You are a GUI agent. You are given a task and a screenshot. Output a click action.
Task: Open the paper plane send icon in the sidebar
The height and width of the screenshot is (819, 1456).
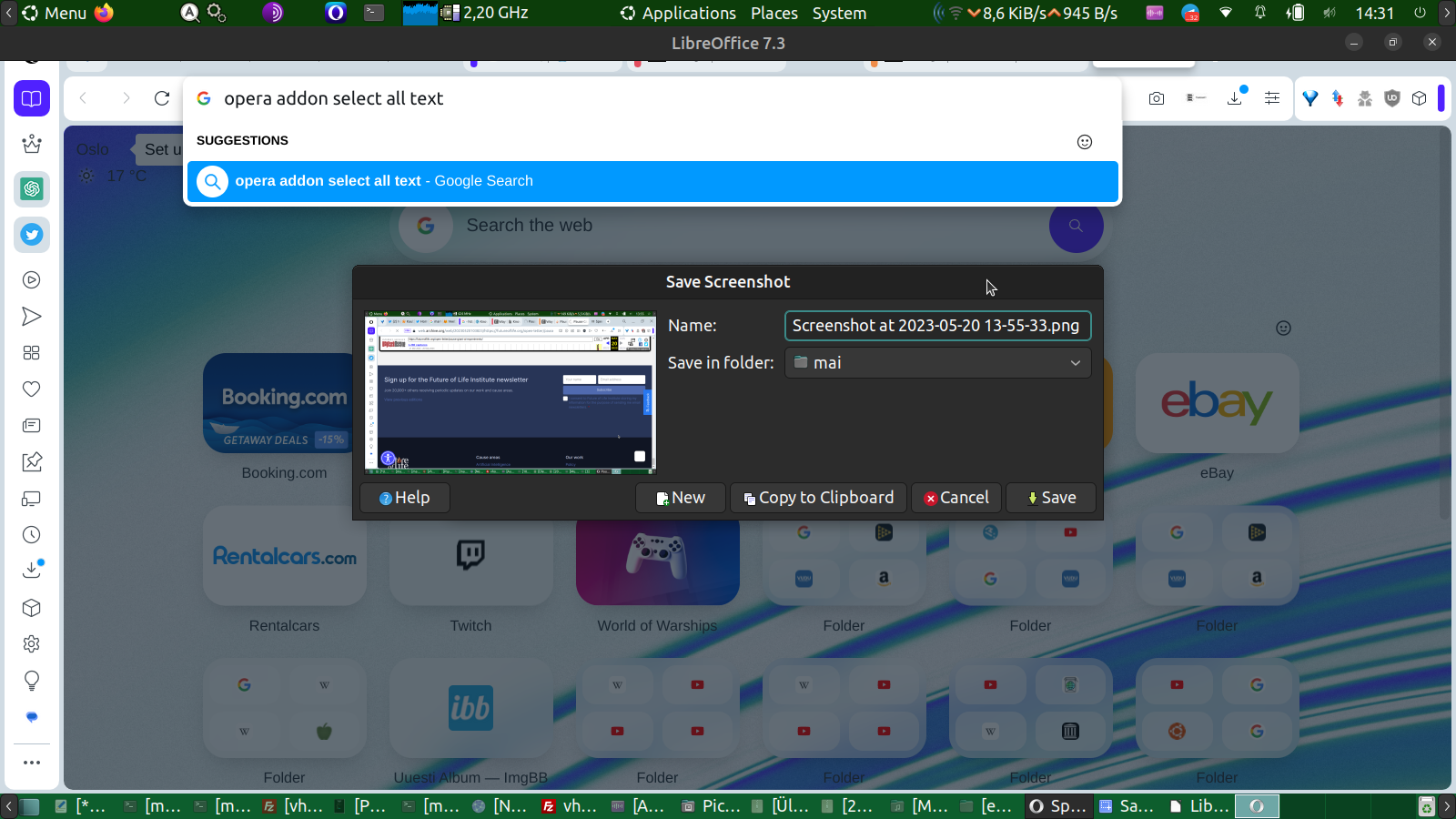pyautogui.click(x=32, y=317)
